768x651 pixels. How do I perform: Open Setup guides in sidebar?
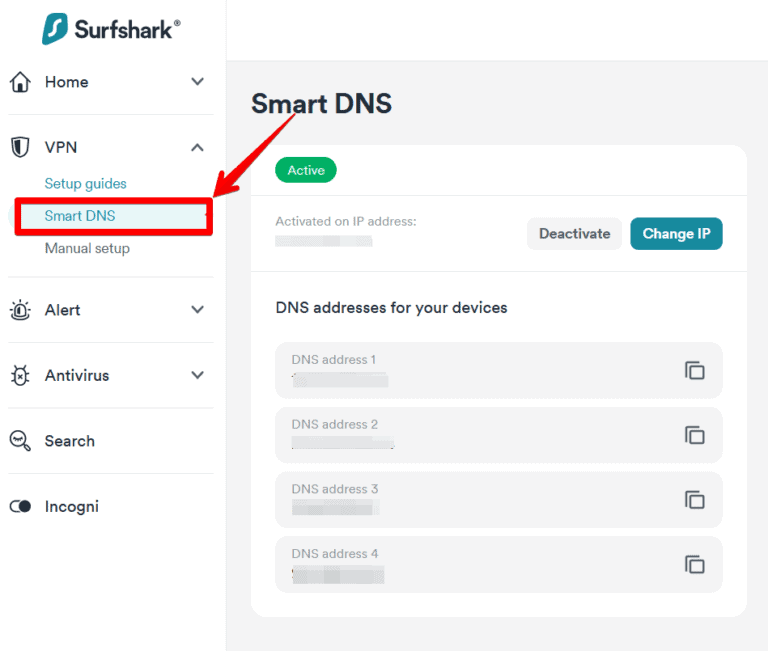86,184
